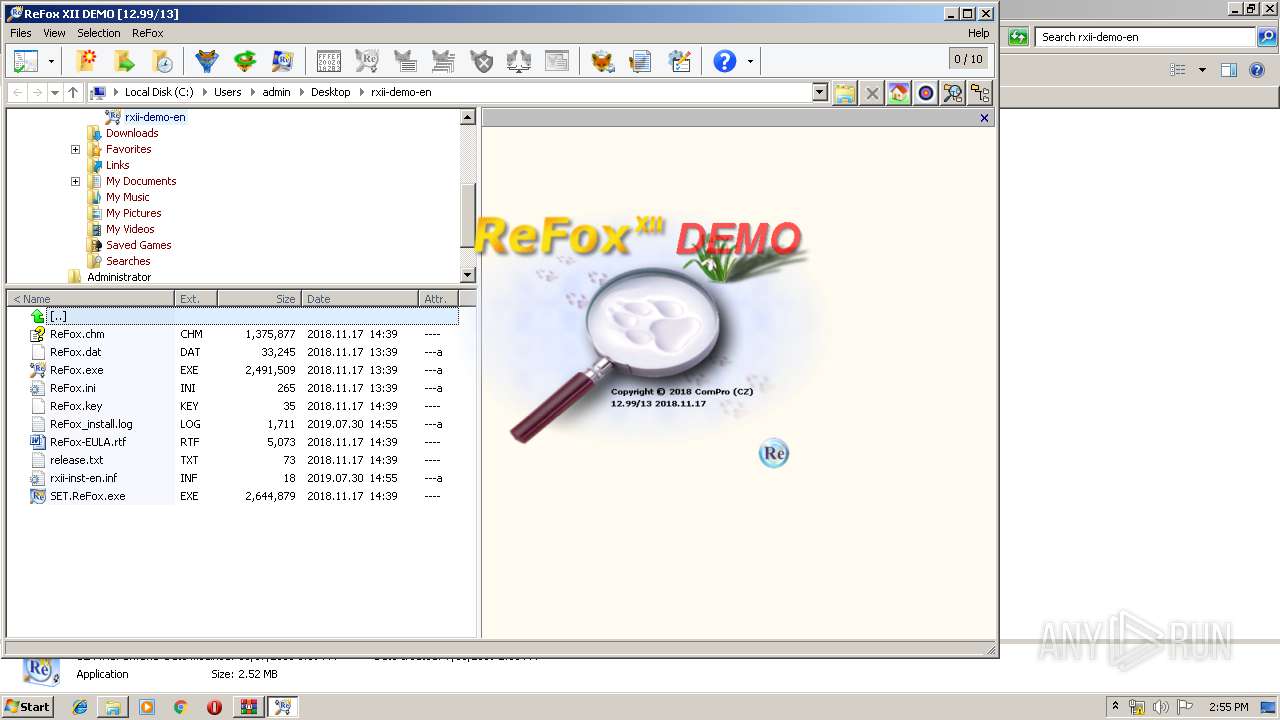This screenshot has width=1280, height=720.
Task: Expand the address bar path dropdown
Action: click(x=820, y=92)
